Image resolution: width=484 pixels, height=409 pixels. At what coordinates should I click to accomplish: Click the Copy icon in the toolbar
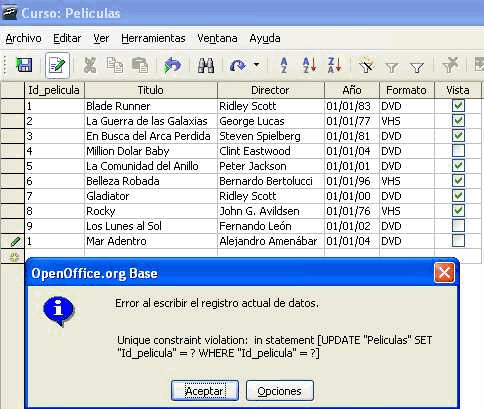(x=115, y=65)
